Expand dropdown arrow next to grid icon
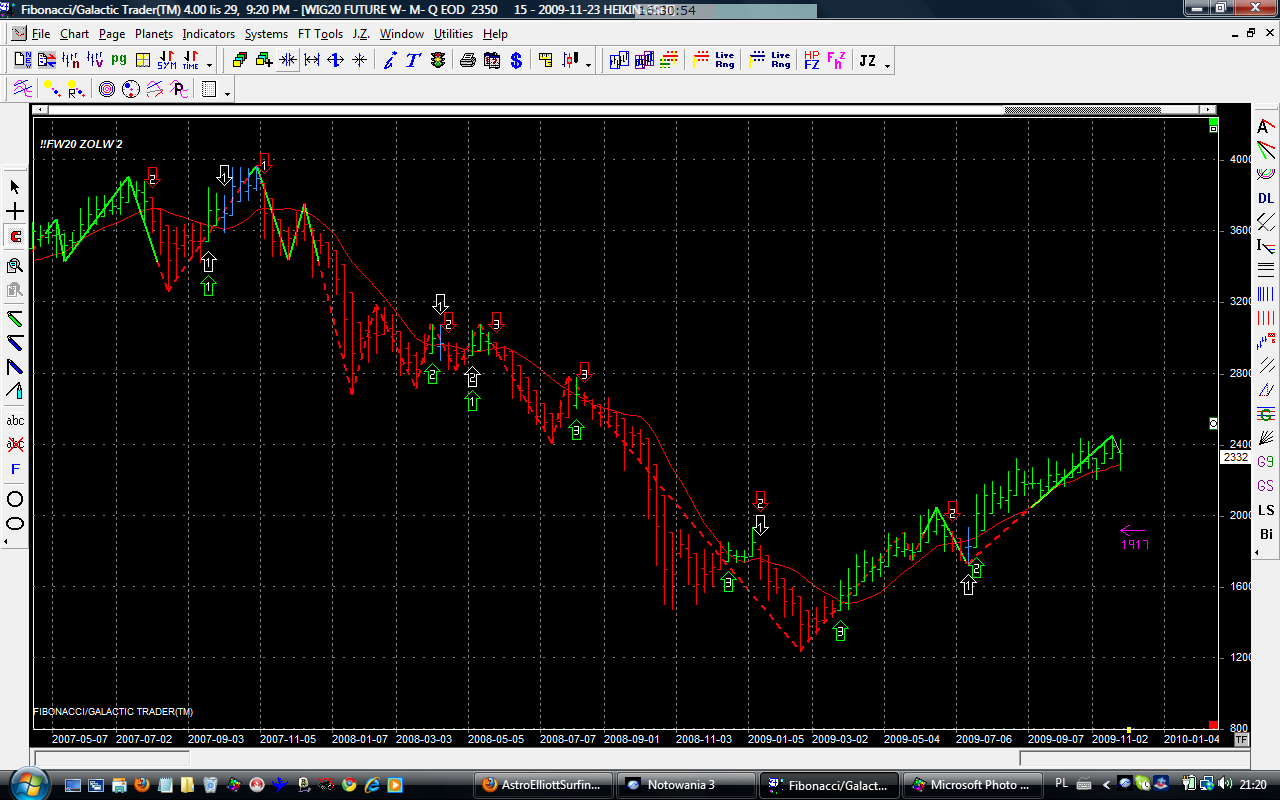Image resolution: width=1280 pixels, height=800 pixels. pyautogui.click(x=228, y=94)
